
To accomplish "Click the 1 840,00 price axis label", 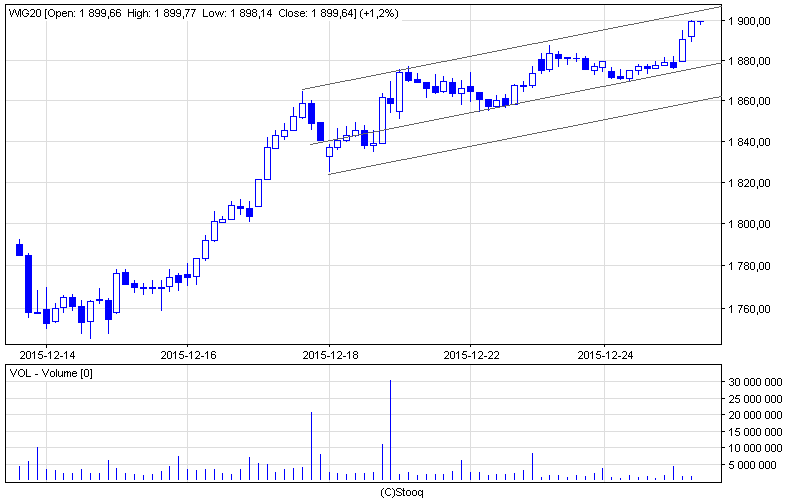I will 749,142.
